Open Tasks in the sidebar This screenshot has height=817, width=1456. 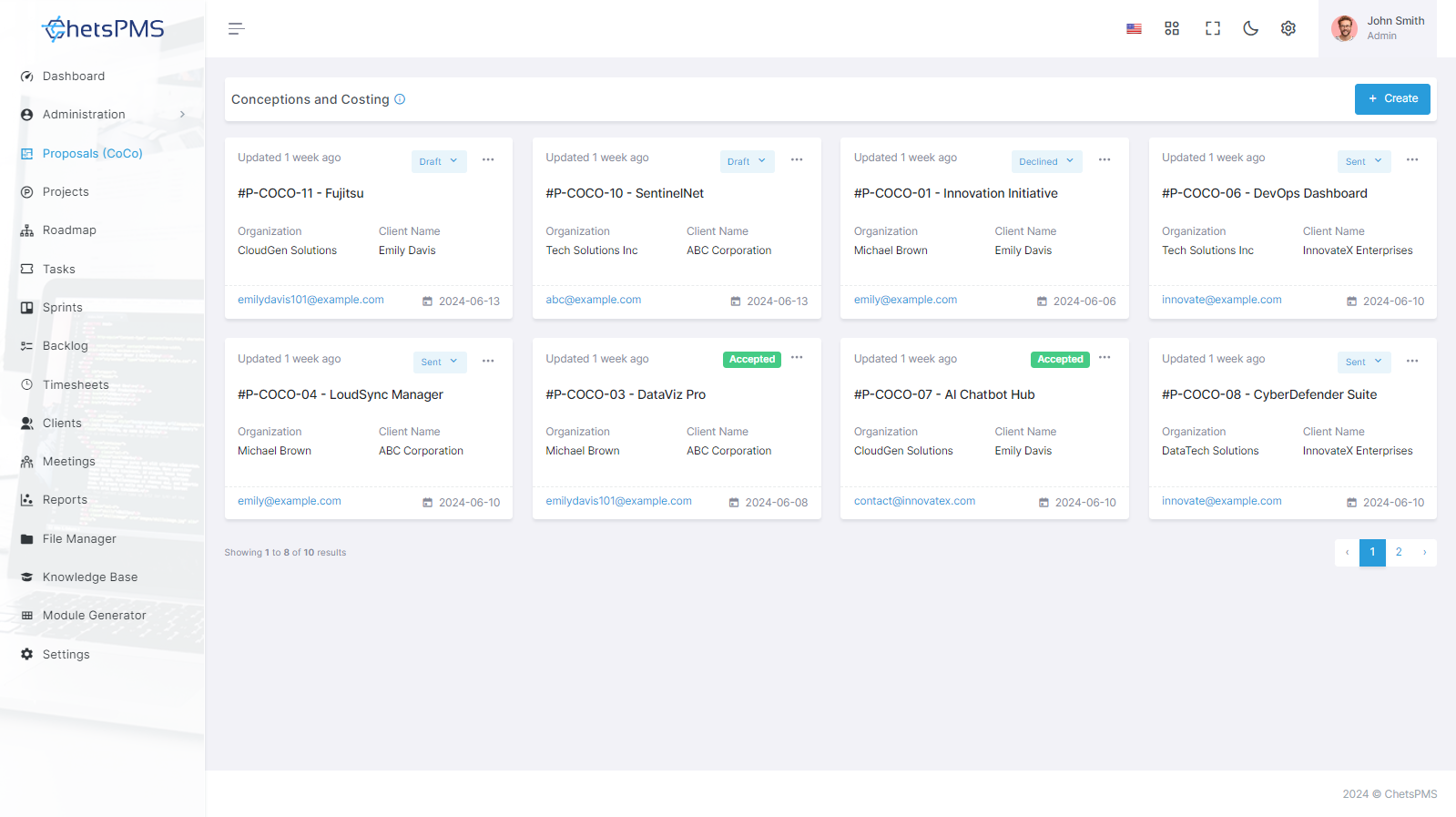click(x=59, y=270)
